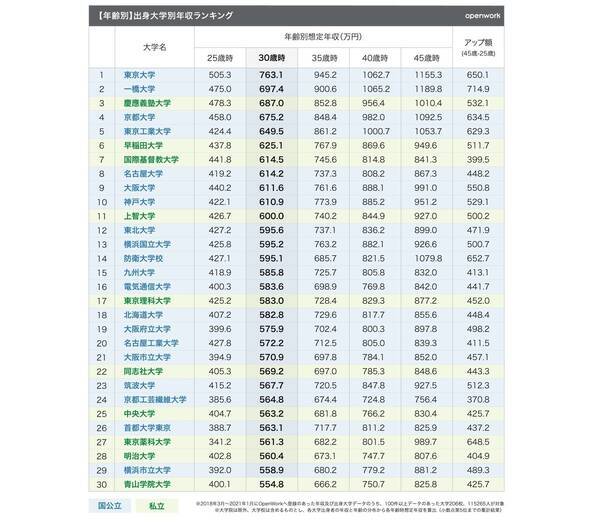Open the 一橋大学 entry
Image resolution: width=600 pixels, height=523 pixels.
click(x=139, y=89)
